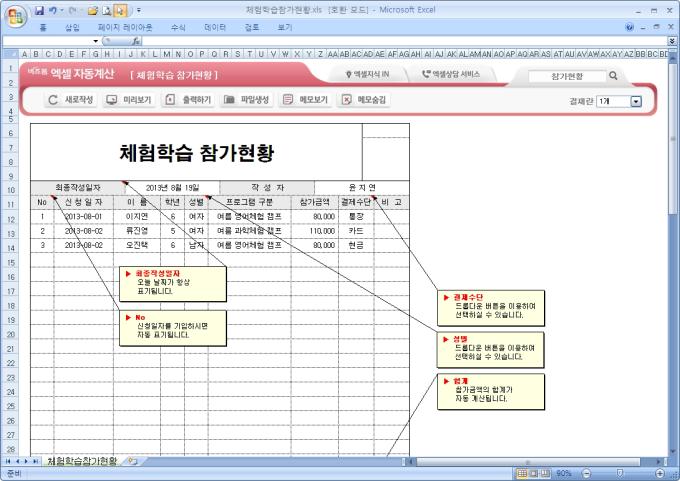Screen dimensions: 680x481
Task: Click the 메모보기 button
Action: pyautogui.click(x=305, y=100)
